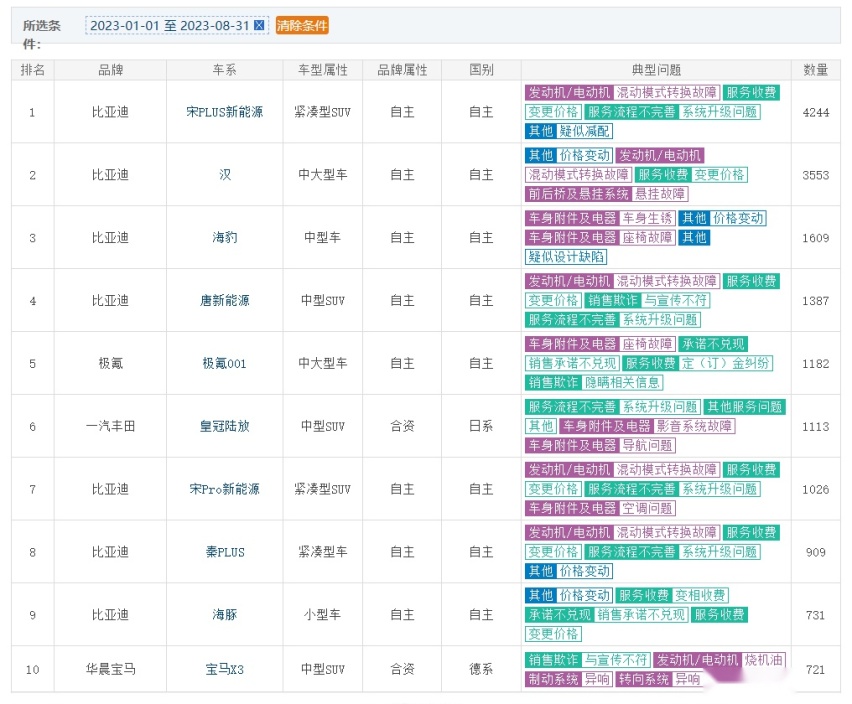
Task: Click the 一汽丰田 brand cell
Action: 110,426
